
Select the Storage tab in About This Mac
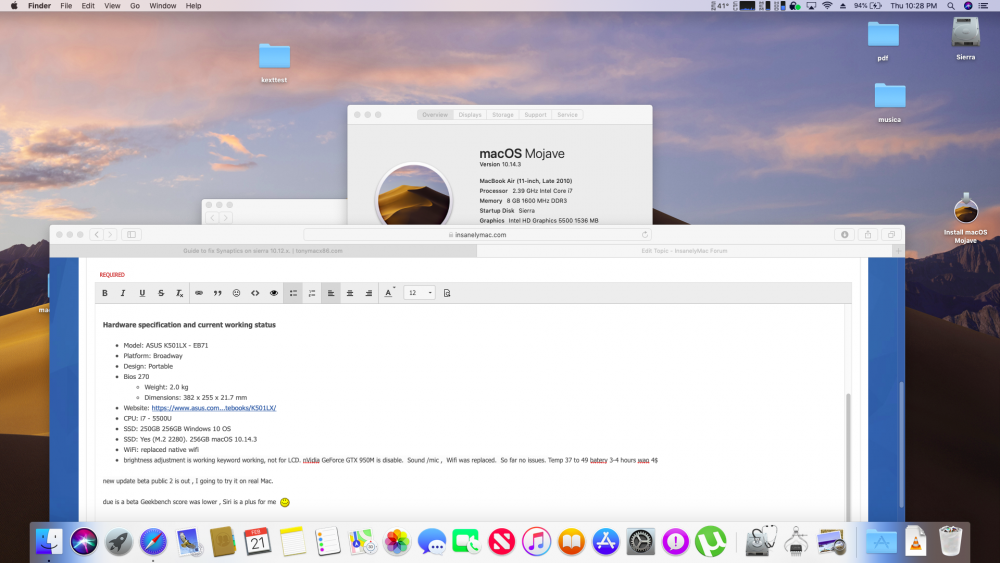click(x=503, y=115)
